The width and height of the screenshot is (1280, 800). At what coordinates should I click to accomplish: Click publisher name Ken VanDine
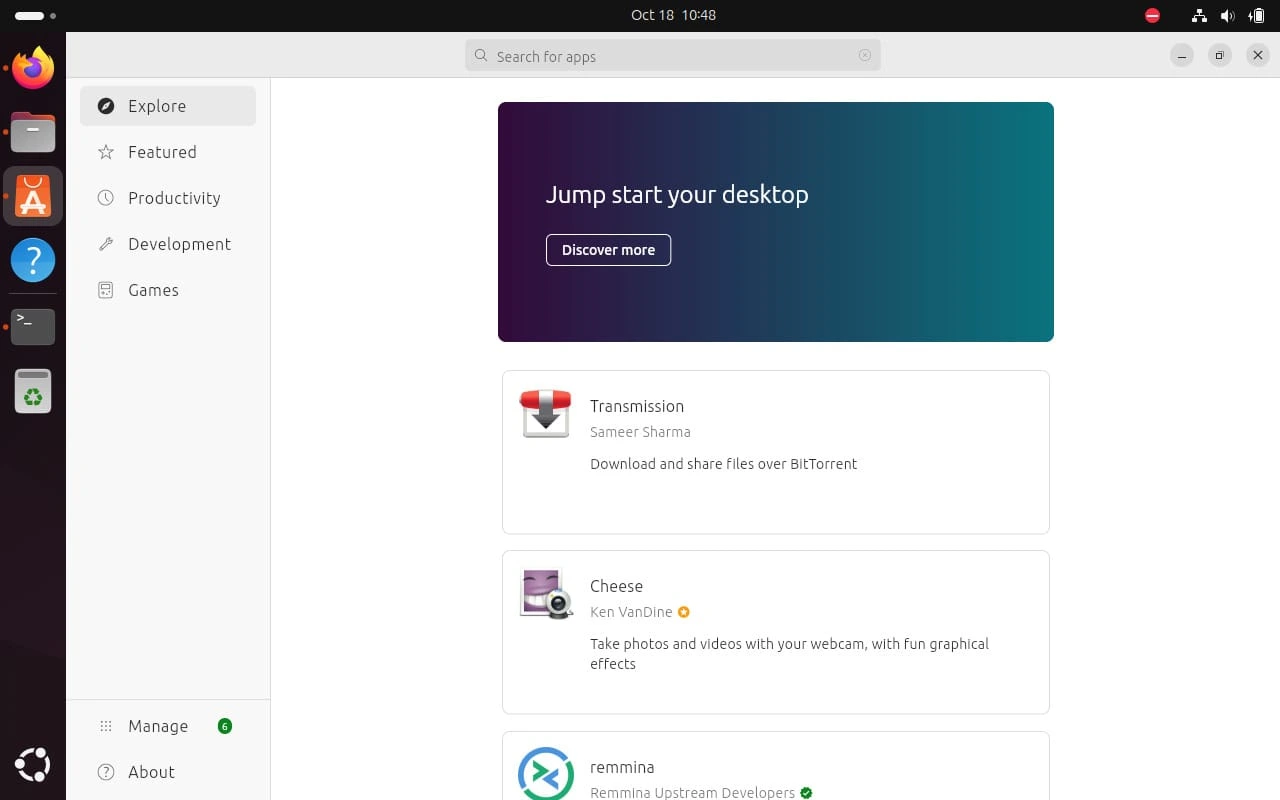[x=631, y=612]
